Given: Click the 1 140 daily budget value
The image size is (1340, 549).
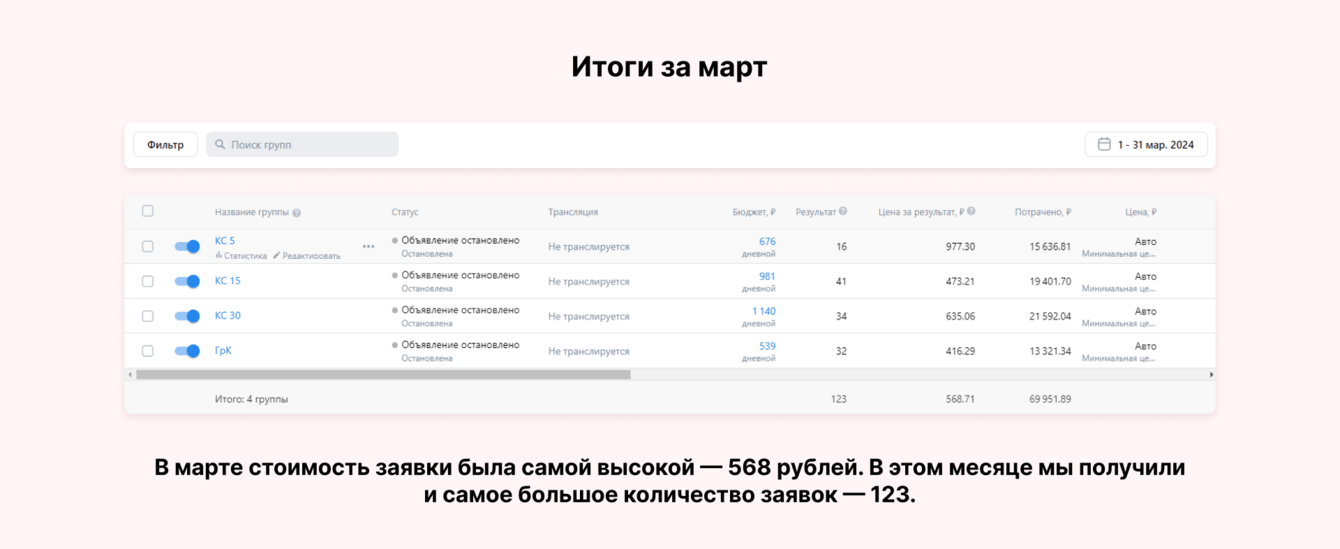Looking at the screenshot, I should pyautogui.click(x=764, y=312).
